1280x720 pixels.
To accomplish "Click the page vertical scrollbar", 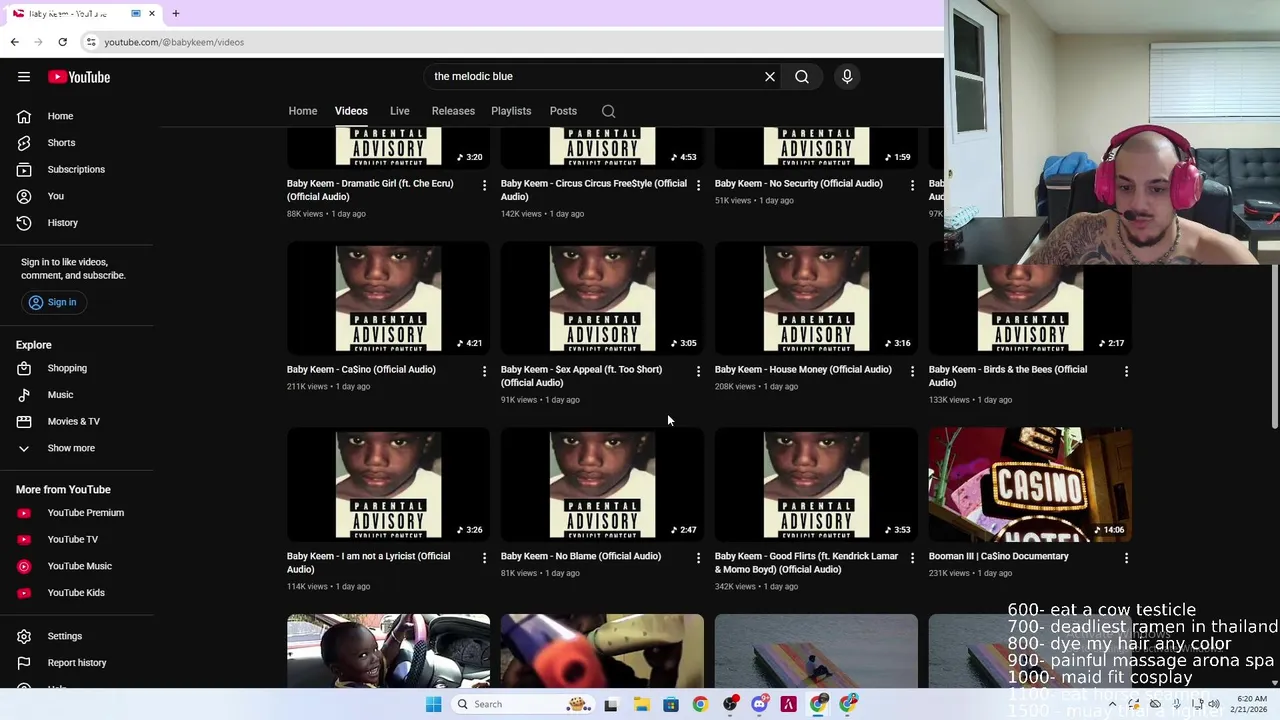I will pyautogui.click(x=1274, y=345).
